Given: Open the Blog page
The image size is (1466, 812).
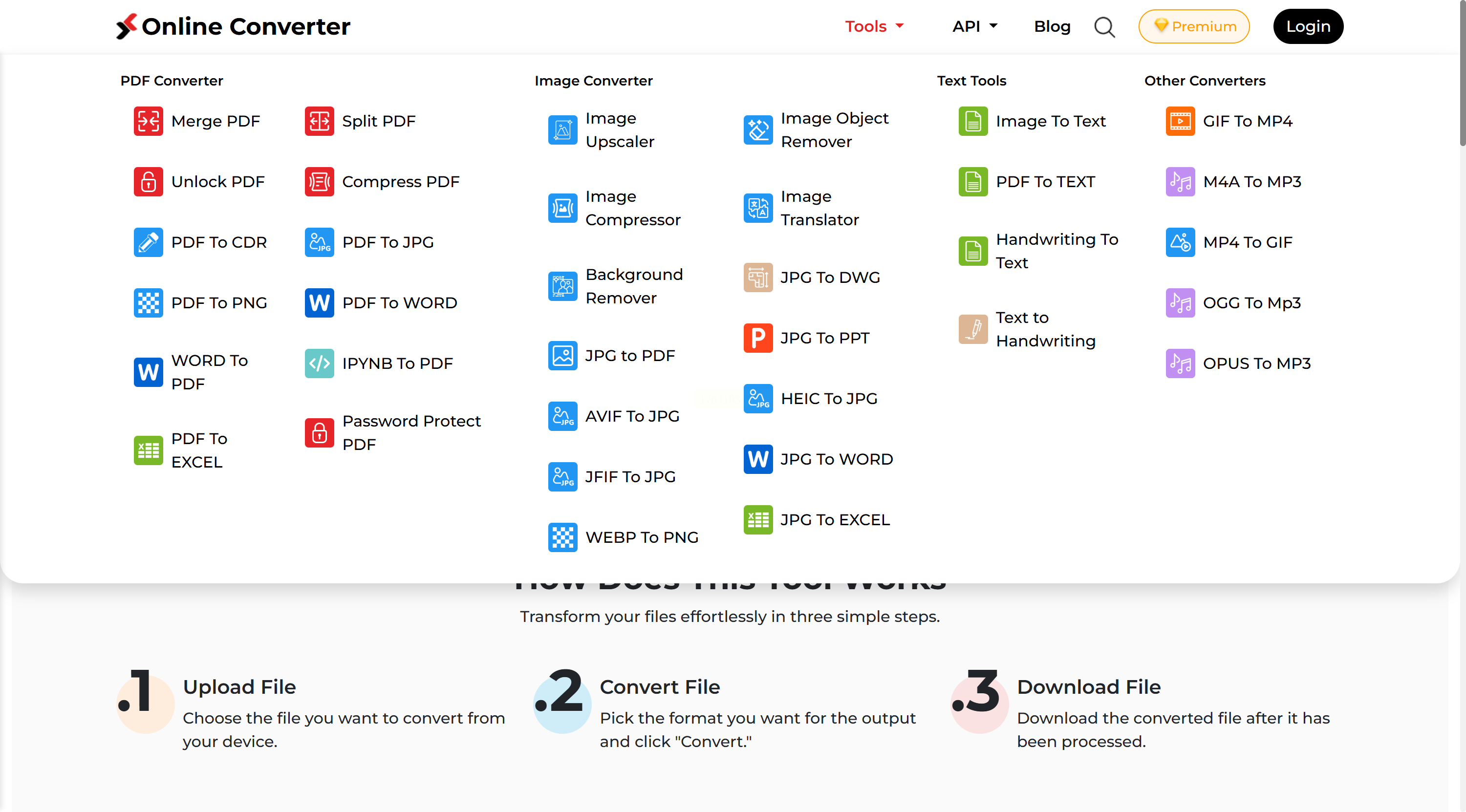Looking at the screenshot, I should point(1052,26).
